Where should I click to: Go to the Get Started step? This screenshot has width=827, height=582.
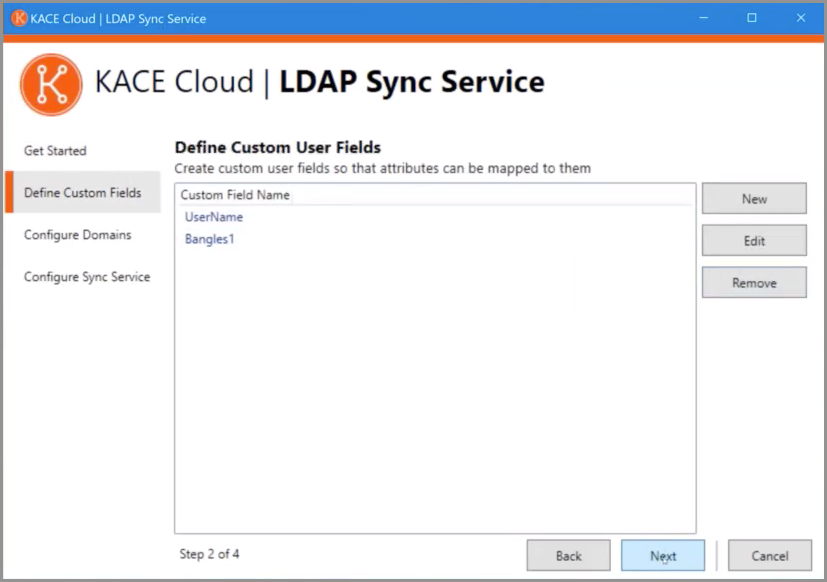55,151
